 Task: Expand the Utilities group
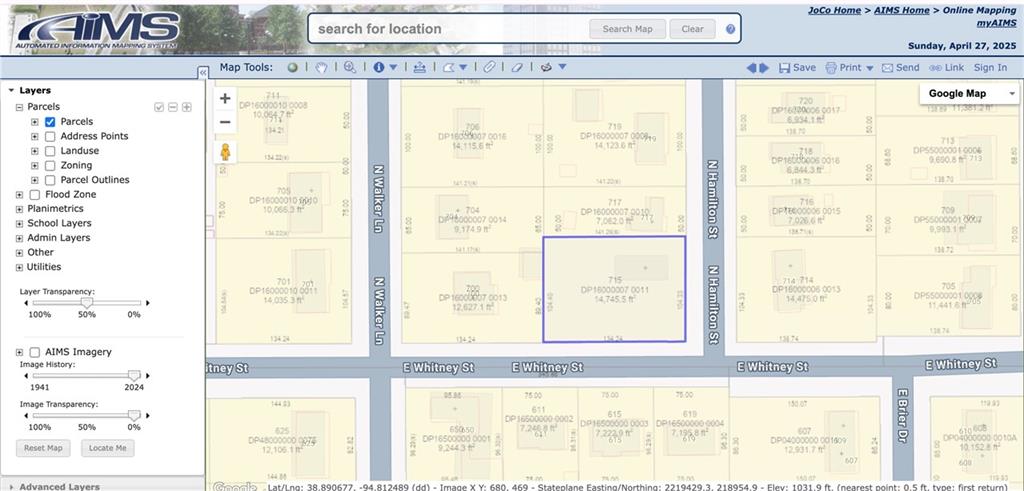tap(19, 267)
